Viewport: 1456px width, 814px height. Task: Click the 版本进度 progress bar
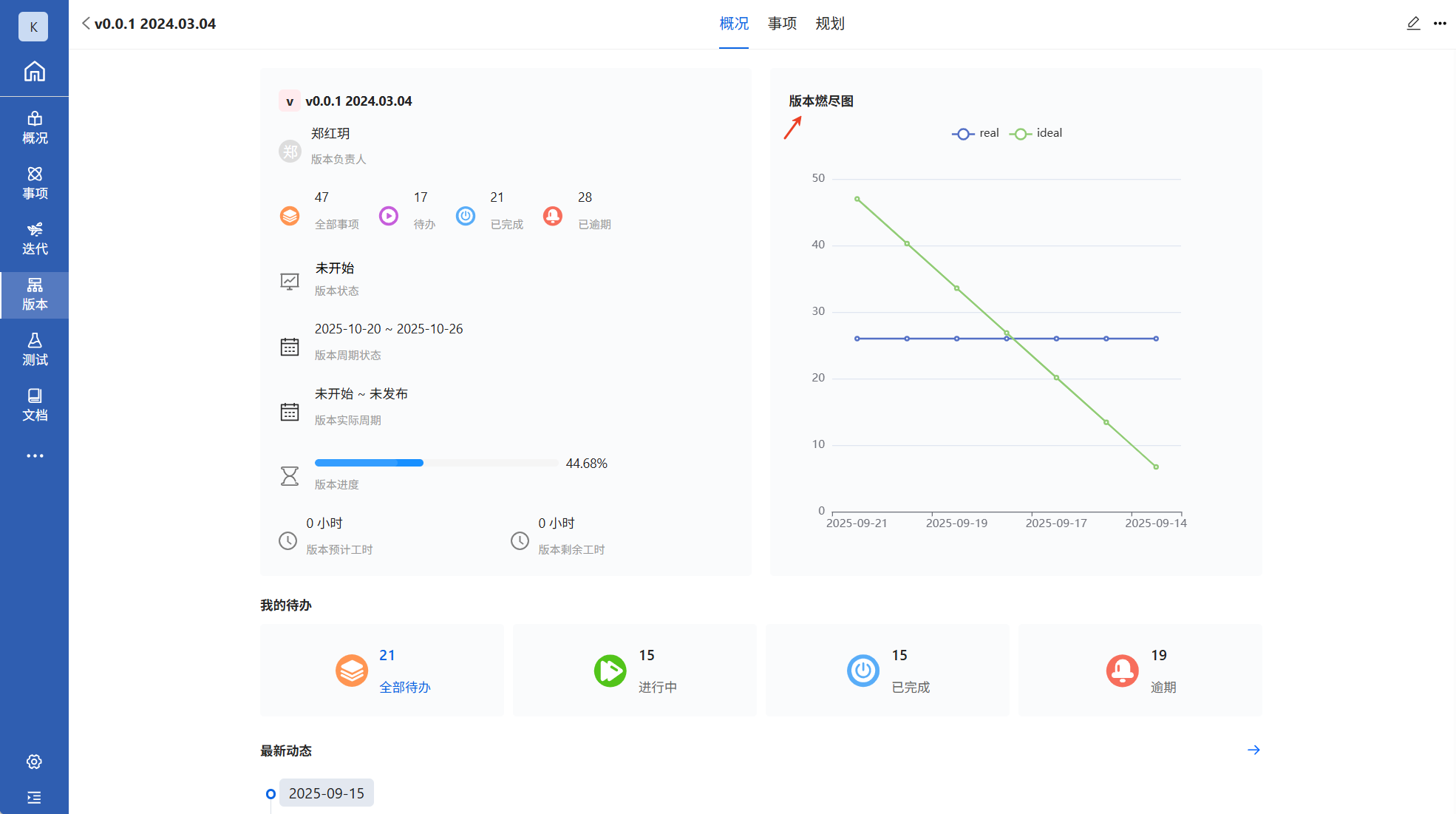point(436,463)
